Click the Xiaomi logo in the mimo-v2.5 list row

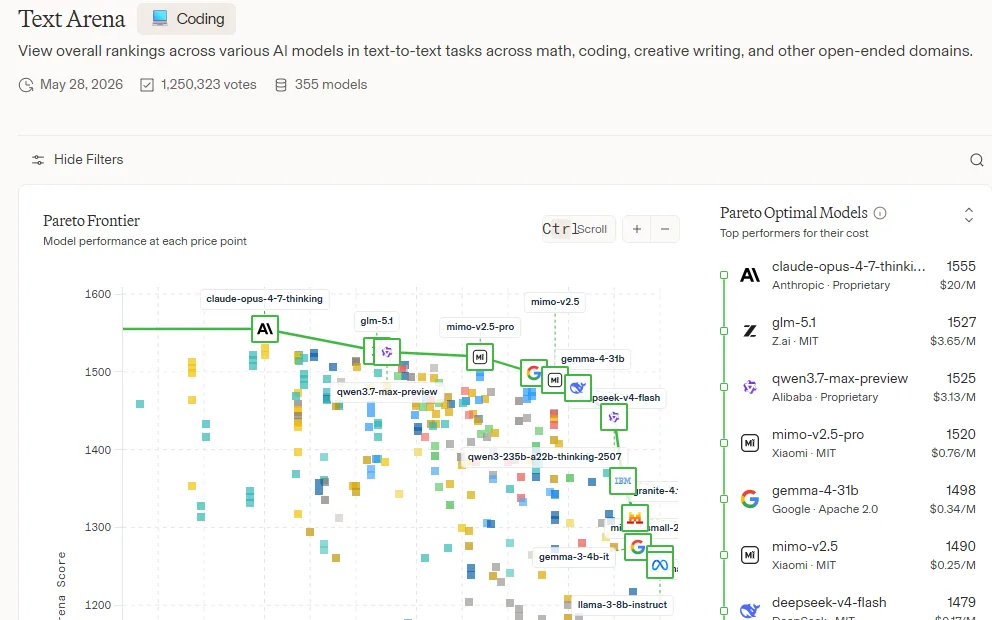[x=750, y=555]
